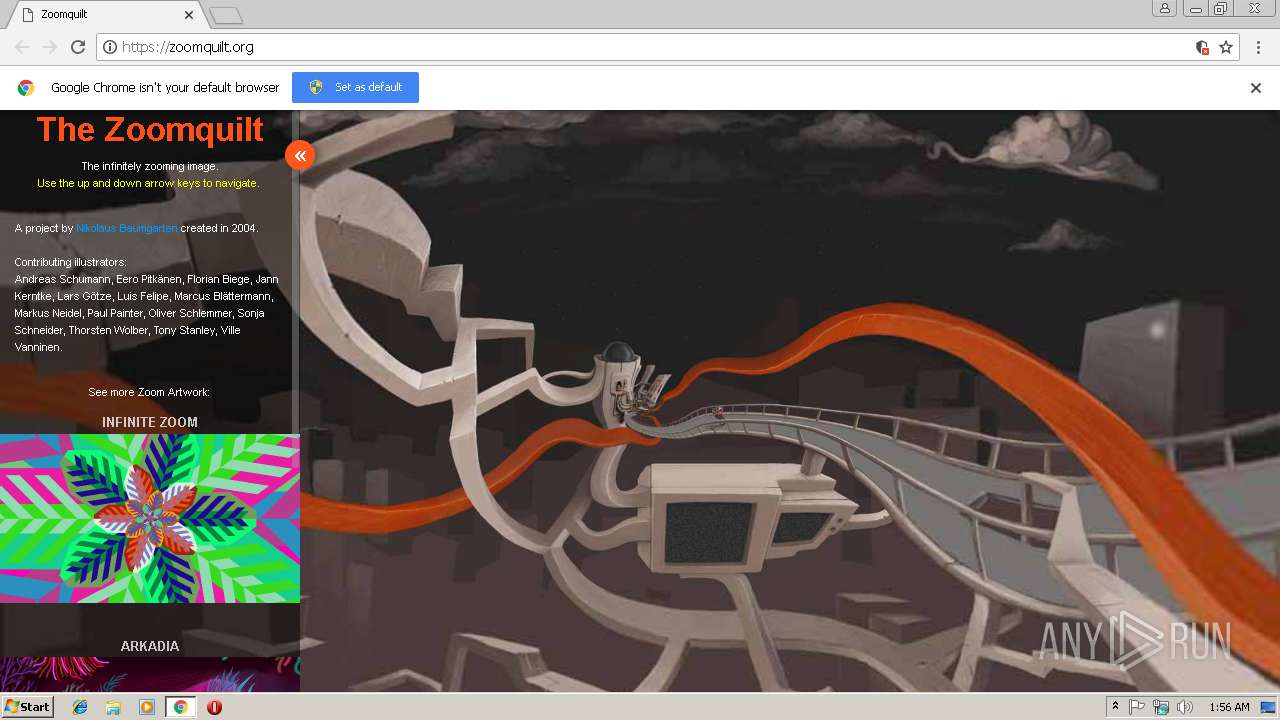The image size is (1280, 720).
Task: Close the Zoomquilt tab
Action: point(189,15)
